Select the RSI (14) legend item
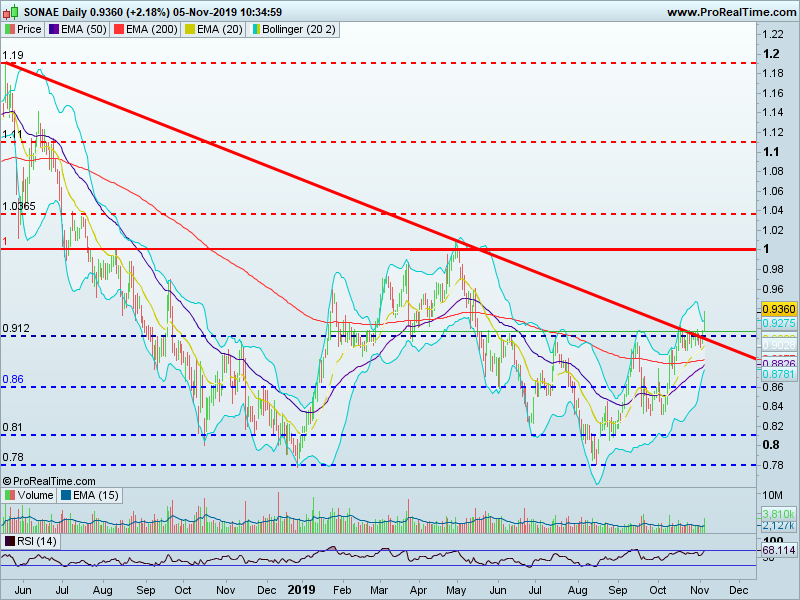The image size is (800, 600). [x=31, y=541]
